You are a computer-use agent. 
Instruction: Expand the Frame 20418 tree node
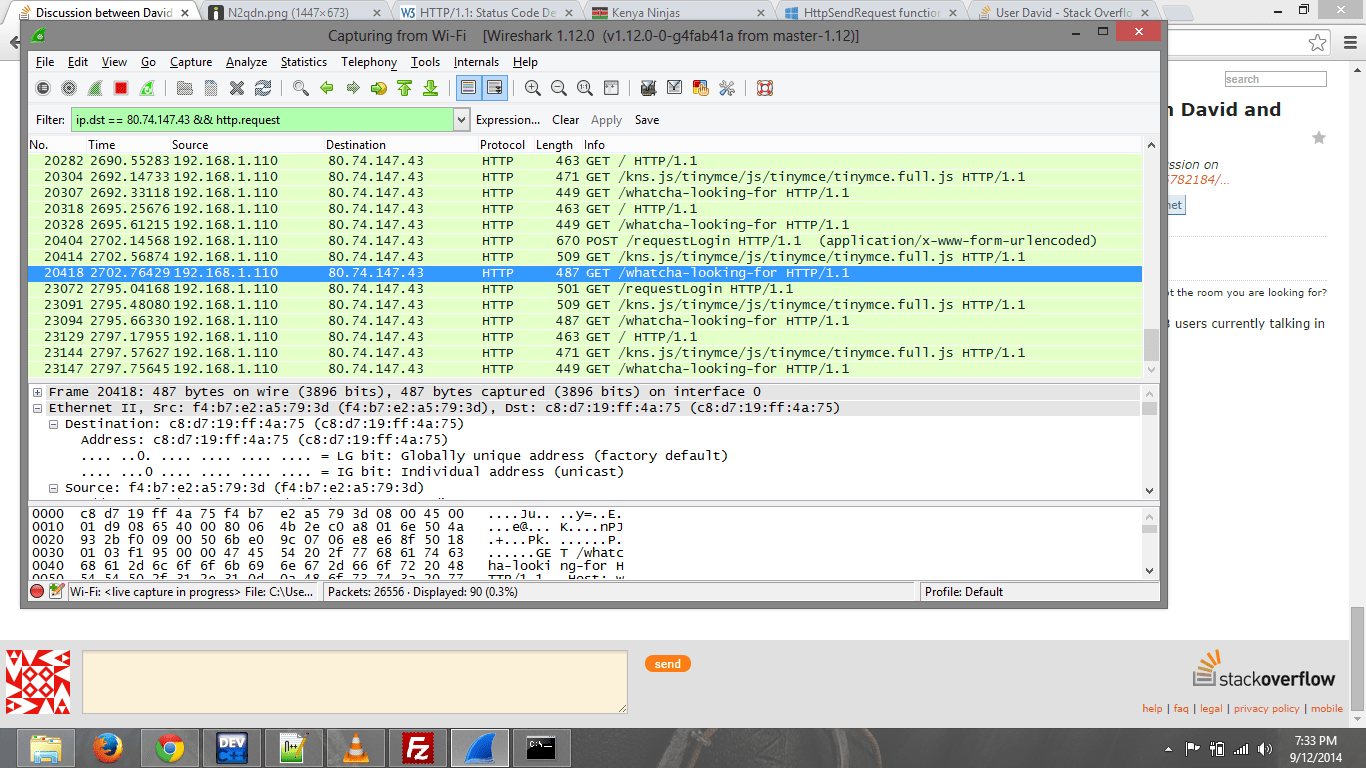38,392
